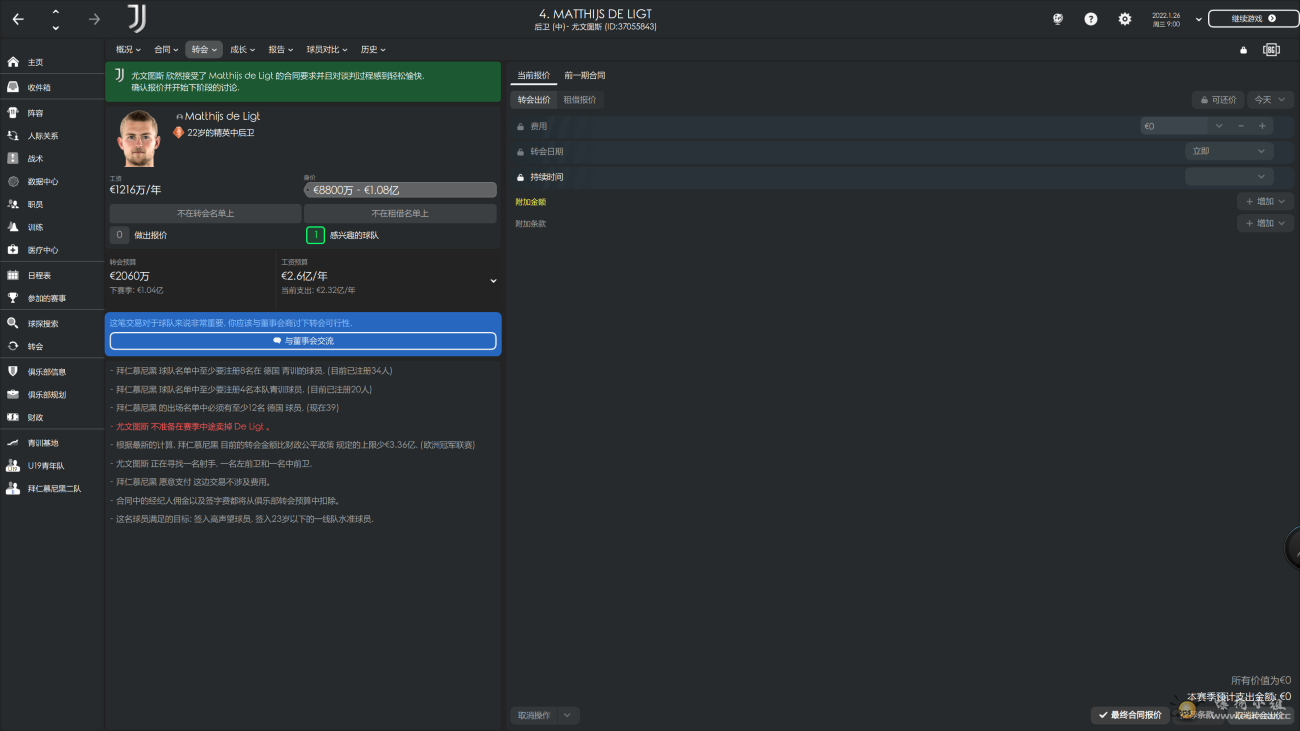The width and height of the screenshot is (1300, 731).
Task: Click the globe world icon in header
Action: (1058, 19)
